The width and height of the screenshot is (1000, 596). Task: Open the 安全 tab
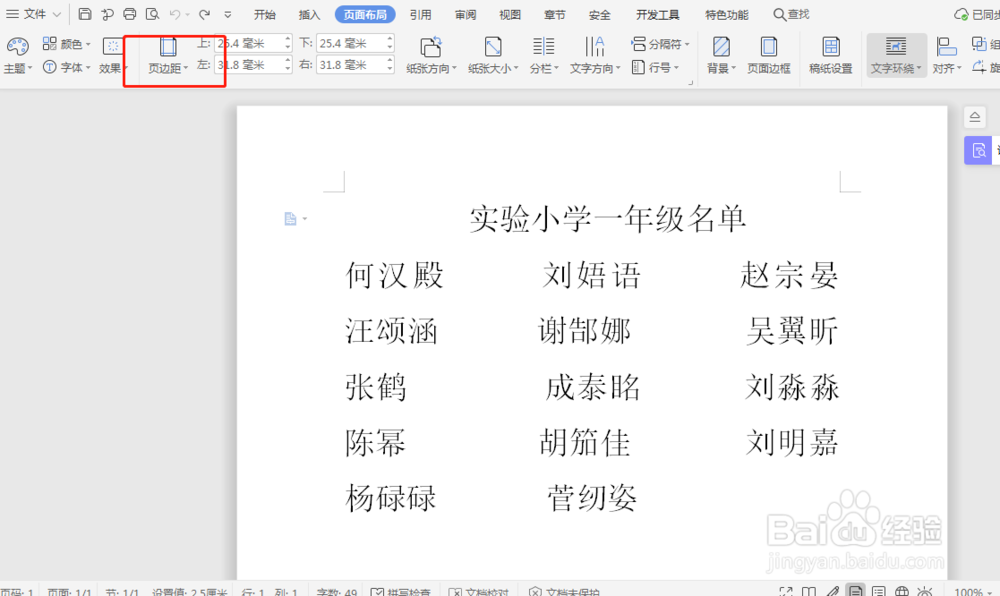coord(599,15)
